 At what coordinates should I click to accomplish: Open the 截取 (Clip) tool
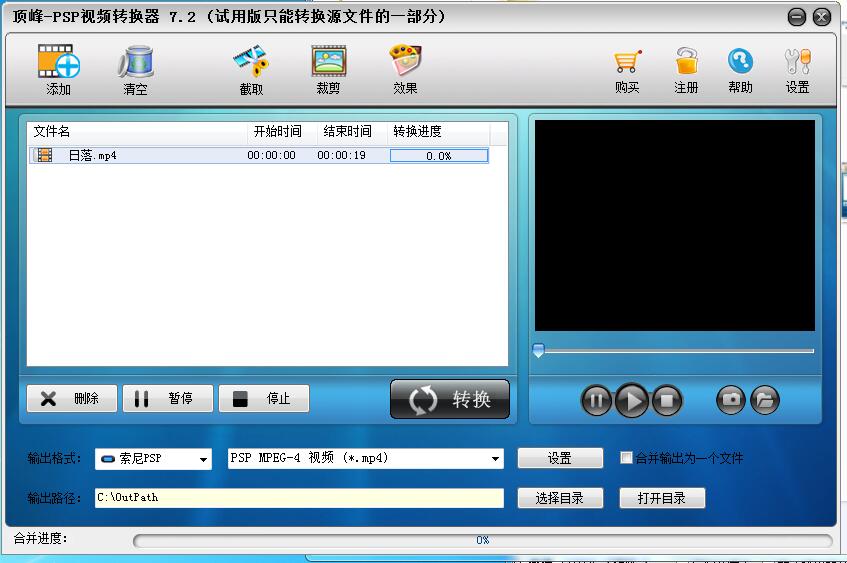click(251, 66)
